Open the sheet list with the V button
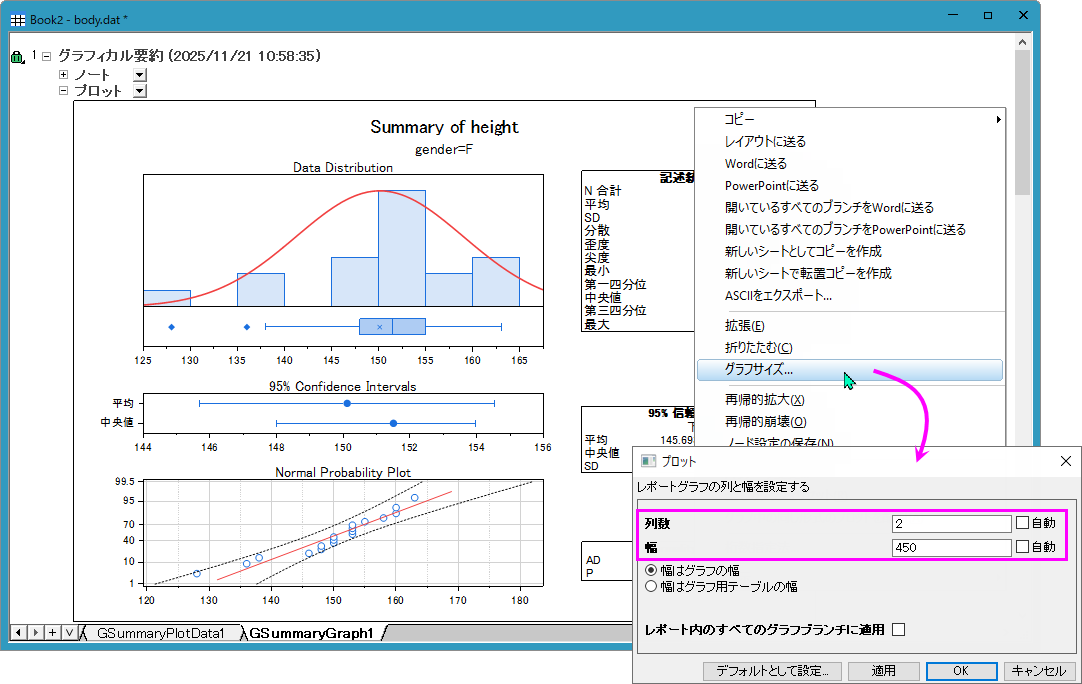Viewport: 1082px width, 684px height. pyautogui.click(x=68, y=632)
